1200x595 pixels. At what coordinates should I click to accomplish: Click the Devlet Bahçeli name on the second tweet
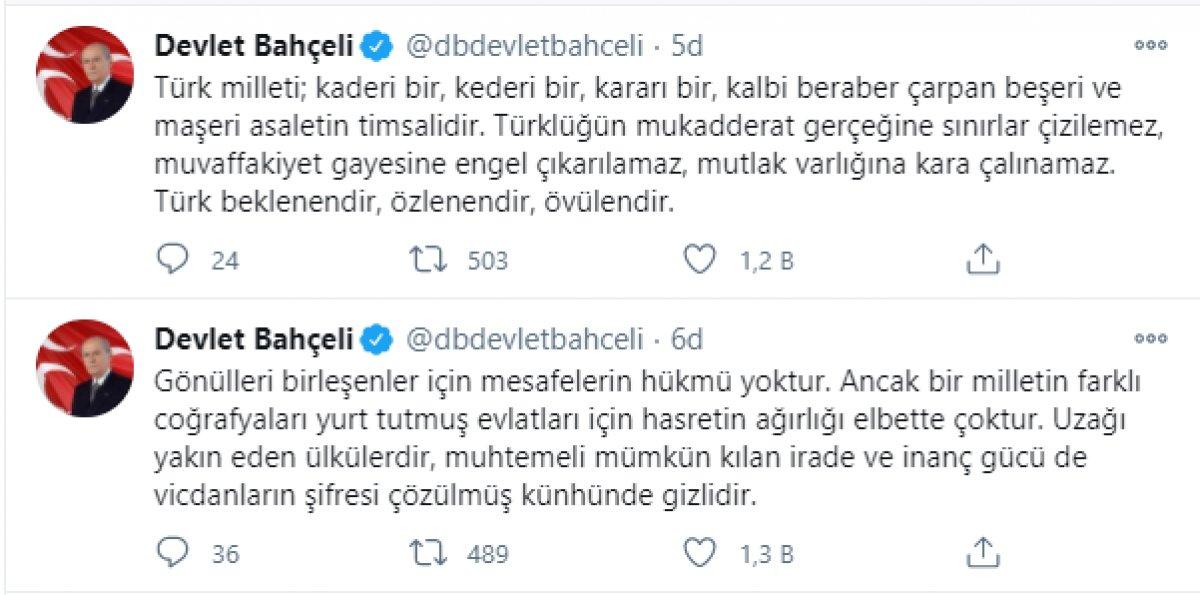point(256,338)
